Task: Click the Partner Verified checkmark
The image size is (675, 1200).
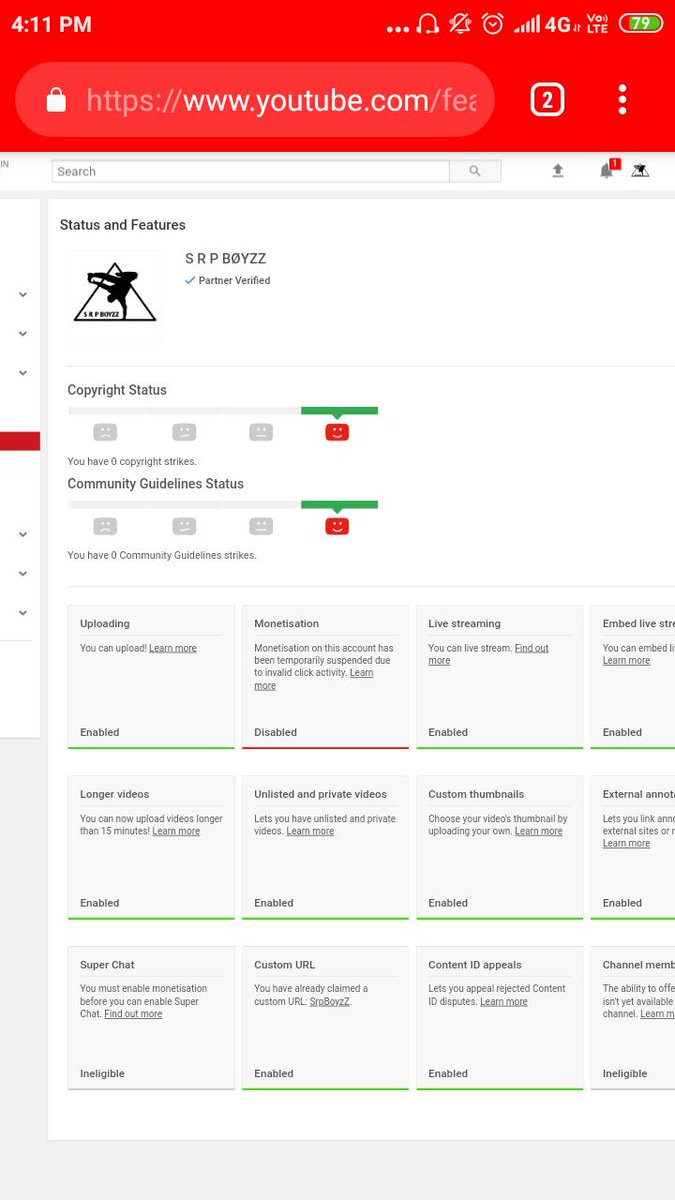Action: 190,281
